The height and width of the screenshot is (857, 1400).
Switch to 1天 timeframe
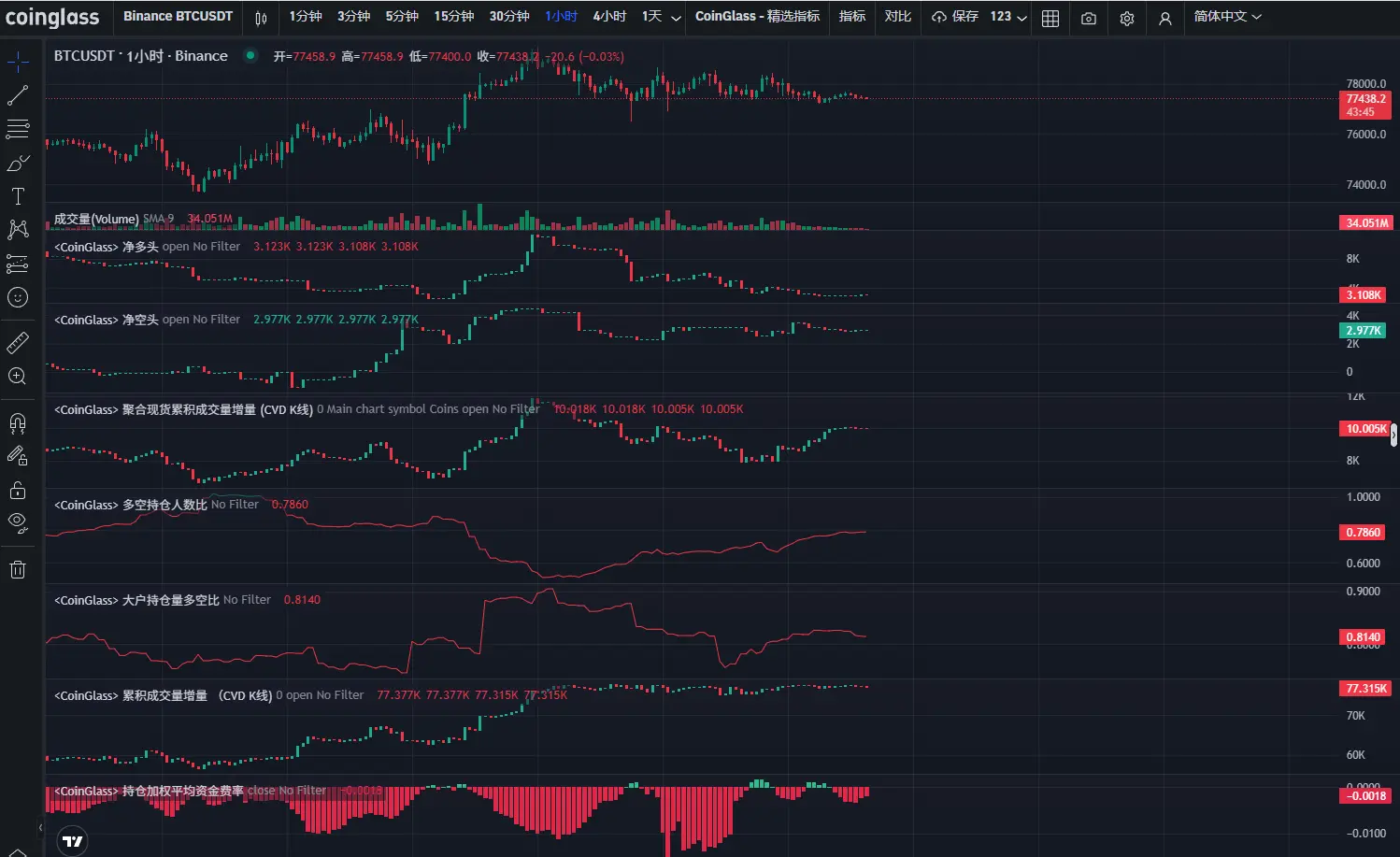pos(651,17)
